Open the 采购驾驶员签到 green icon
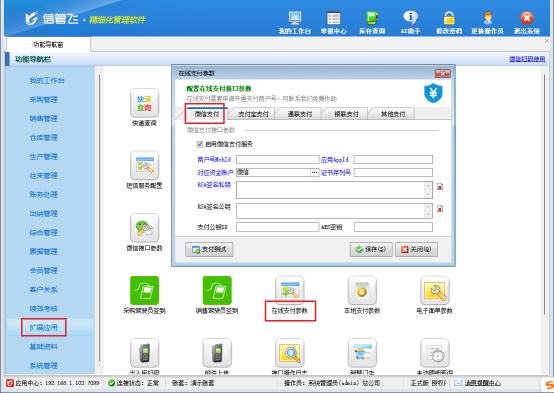Image resolution: width=554 pixels, height=393 pixels. point(144,291)
